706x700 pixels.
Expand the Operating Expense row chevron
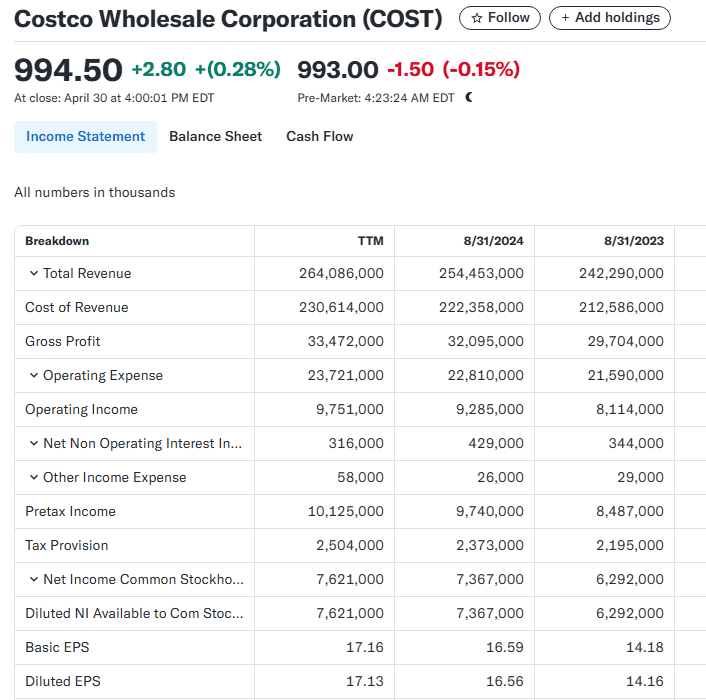pos(33,375)
